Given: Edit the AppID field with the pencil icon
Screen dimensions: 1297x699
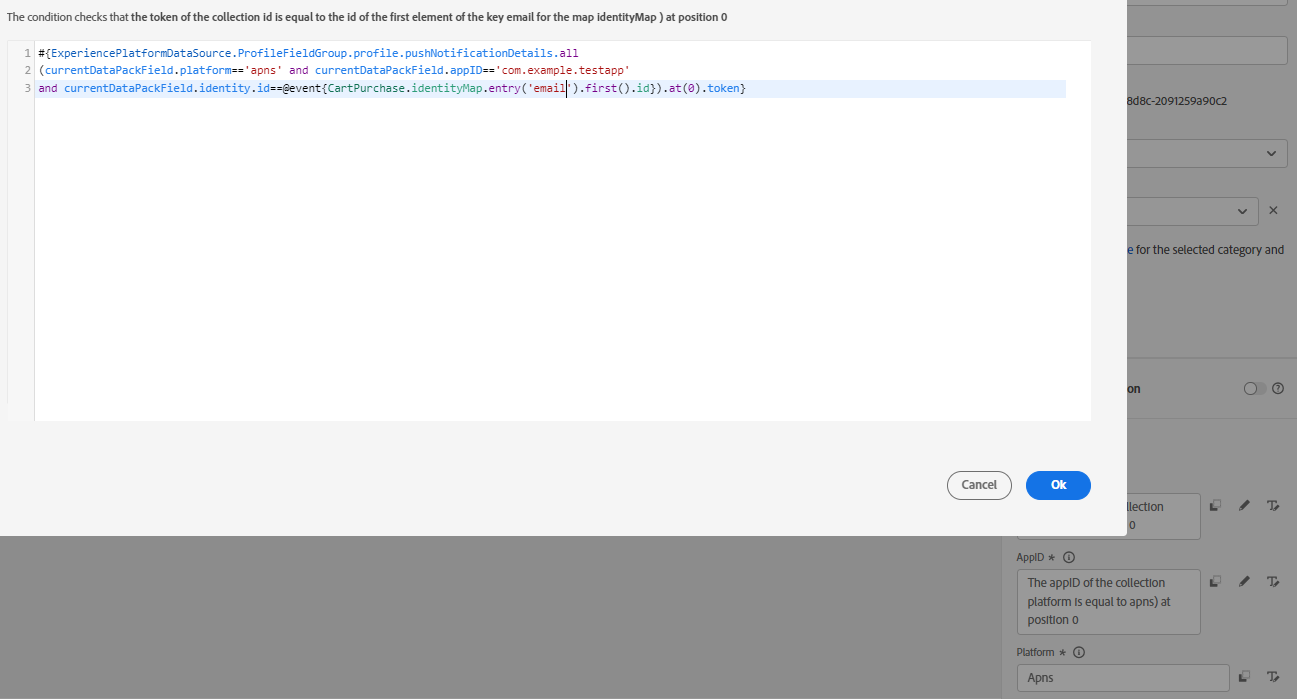Looking at the screenshot, I should tap(1244, 581).
